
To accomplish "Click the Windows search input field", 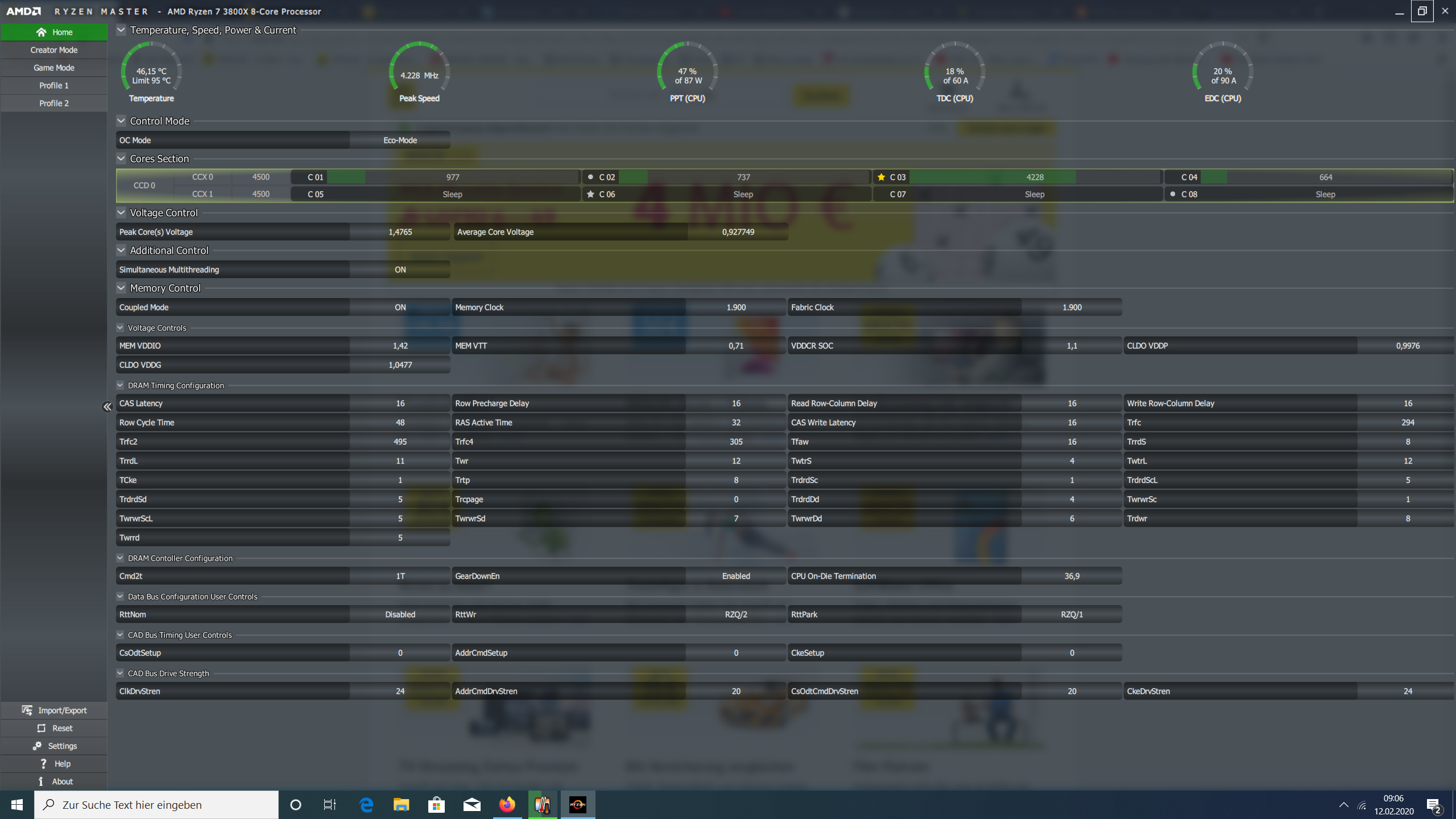I will (156, 804).
